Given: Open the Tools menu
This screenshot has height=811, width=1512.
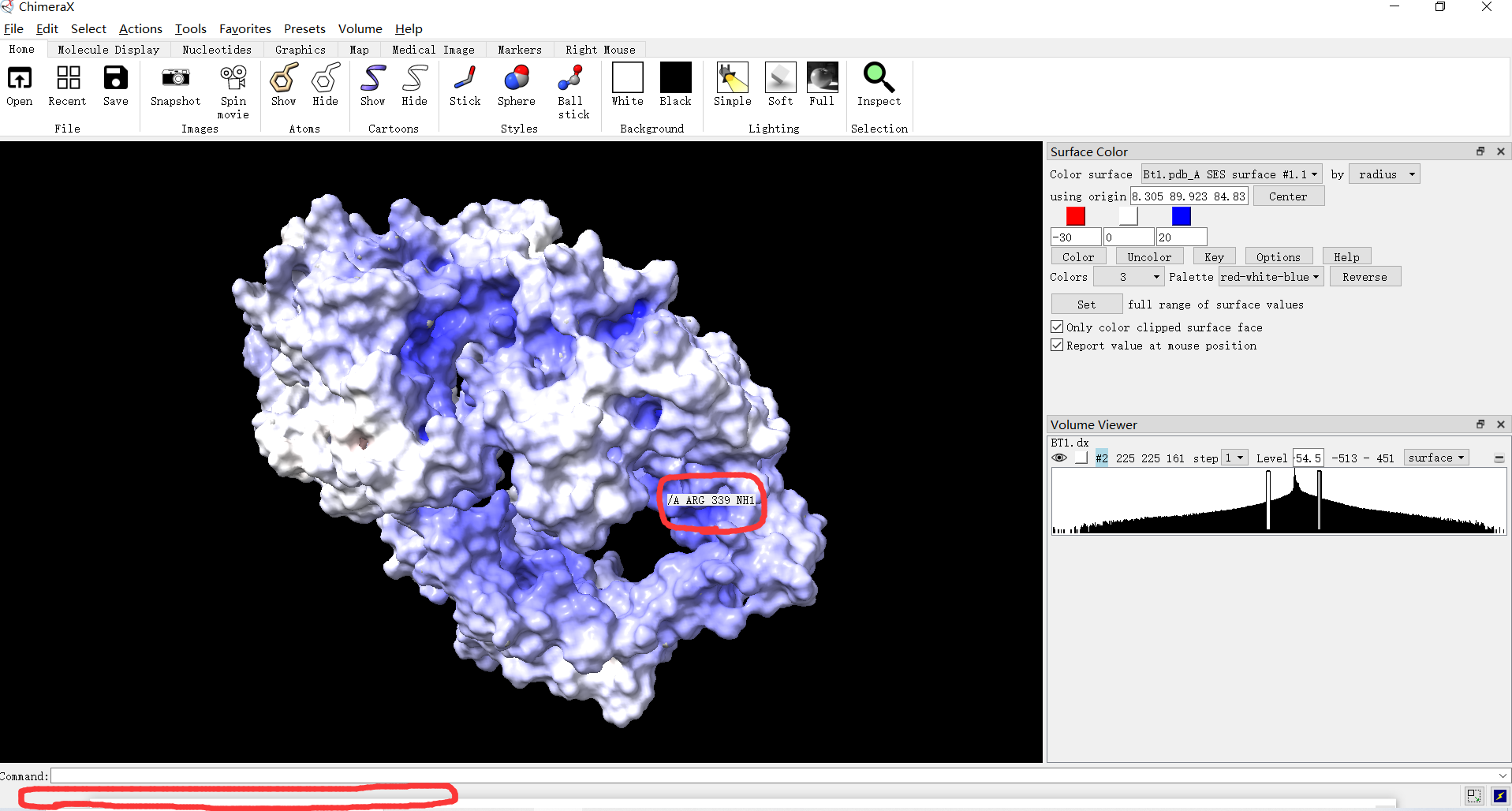Looking at the screenshot, I should [x=190, y=28].
